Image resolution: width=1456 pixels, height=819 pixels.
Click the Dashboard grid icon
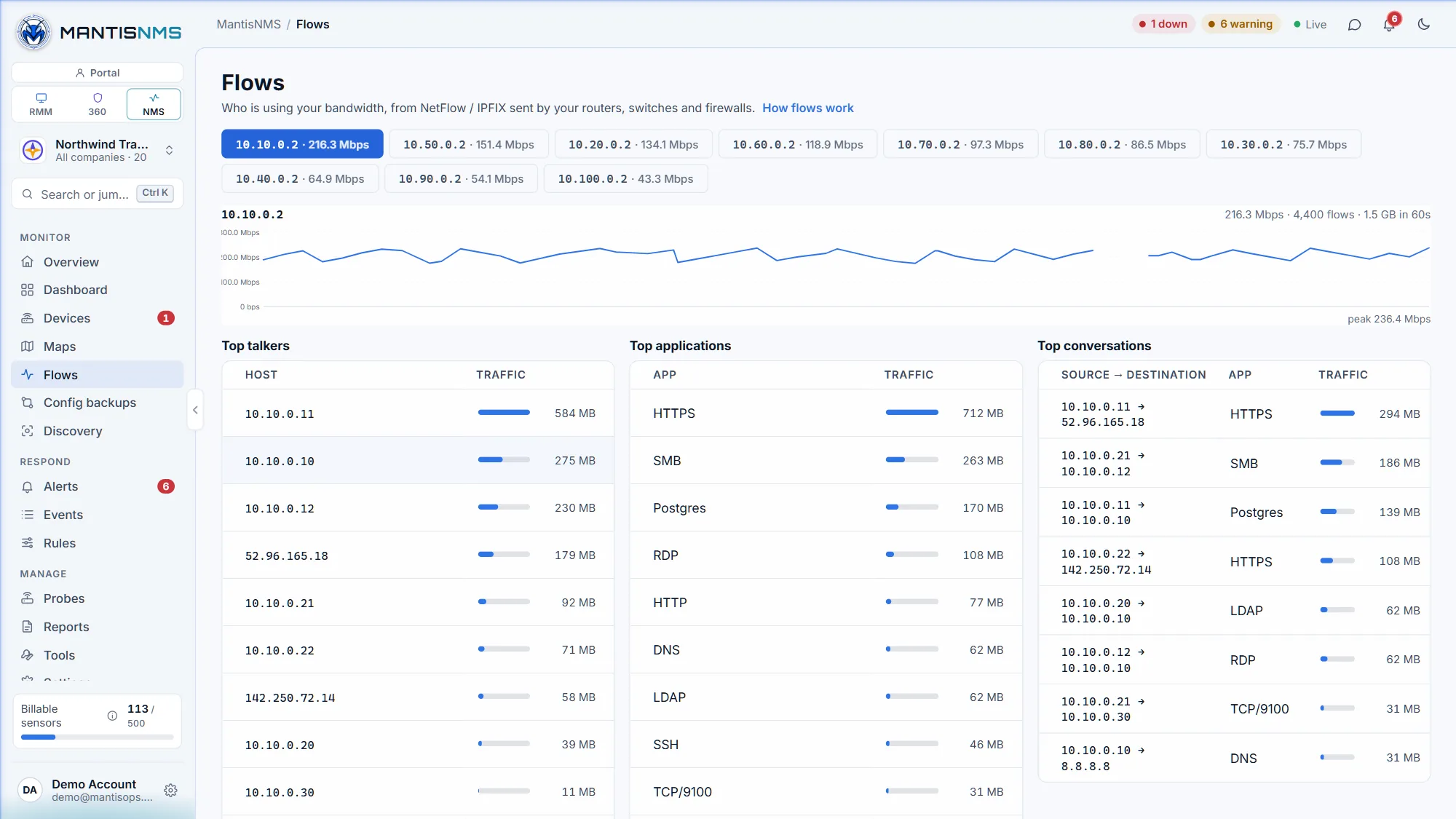click(x=28, y=290)
